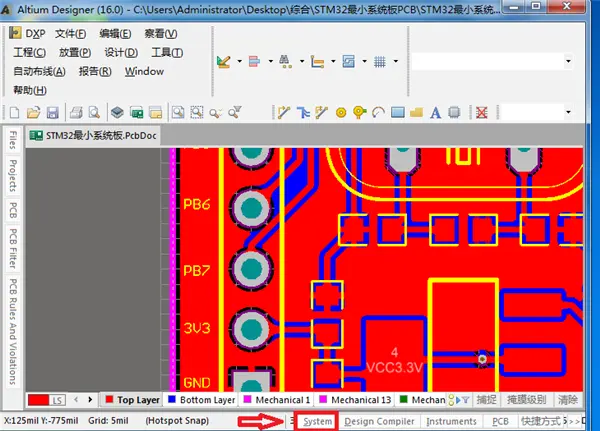Image resolution: width=600 pixels, height=431 pixels.
Task: Open the 工程(C) menu
Action: pyautogui.click(x=29, y=52)
